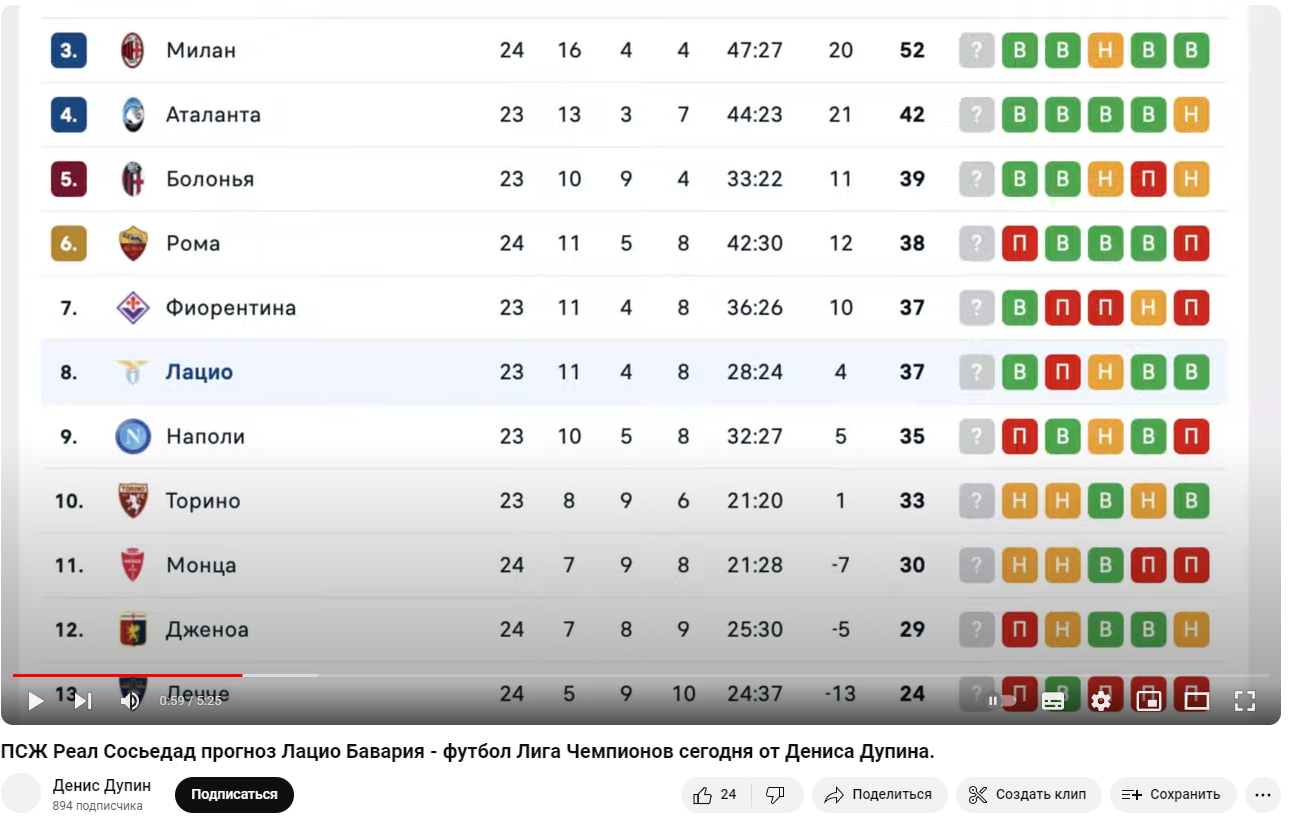Like the video with thumbs up
The width and height of the screenshot is (1294, 827).
pos(714,795)
